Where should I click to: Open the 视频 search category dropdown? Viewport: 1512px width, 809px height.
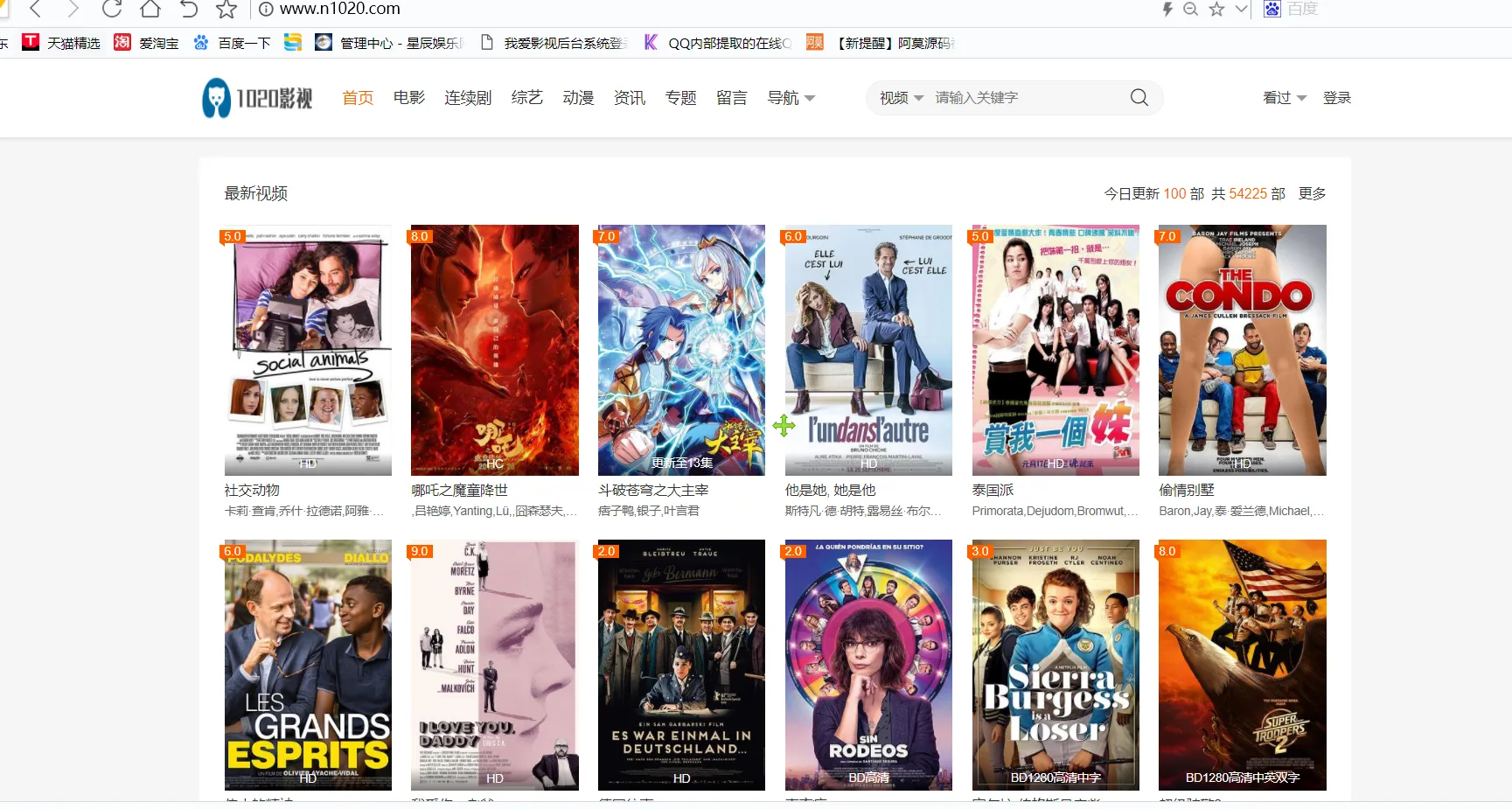click(x=899, y=97)
